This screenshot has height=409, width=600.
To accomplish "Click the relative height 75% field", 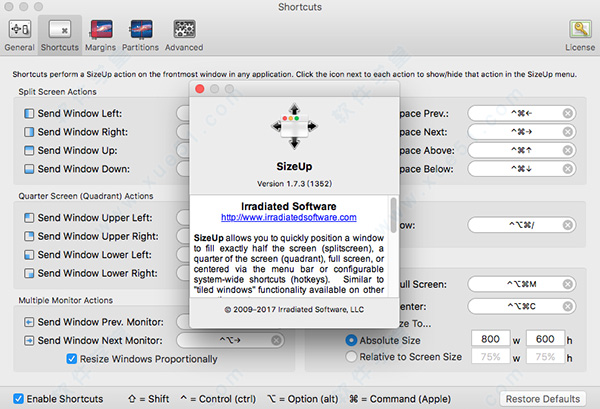I will click(545, 357).
